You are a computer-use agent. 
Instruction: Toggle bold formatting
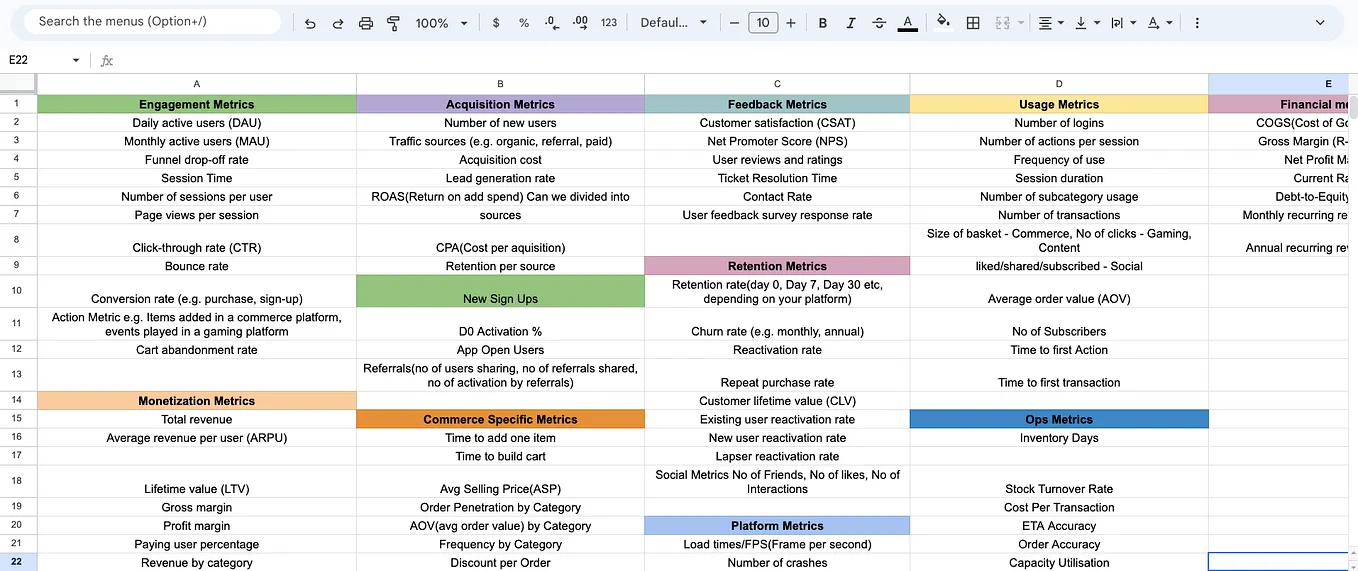point(822,22)
